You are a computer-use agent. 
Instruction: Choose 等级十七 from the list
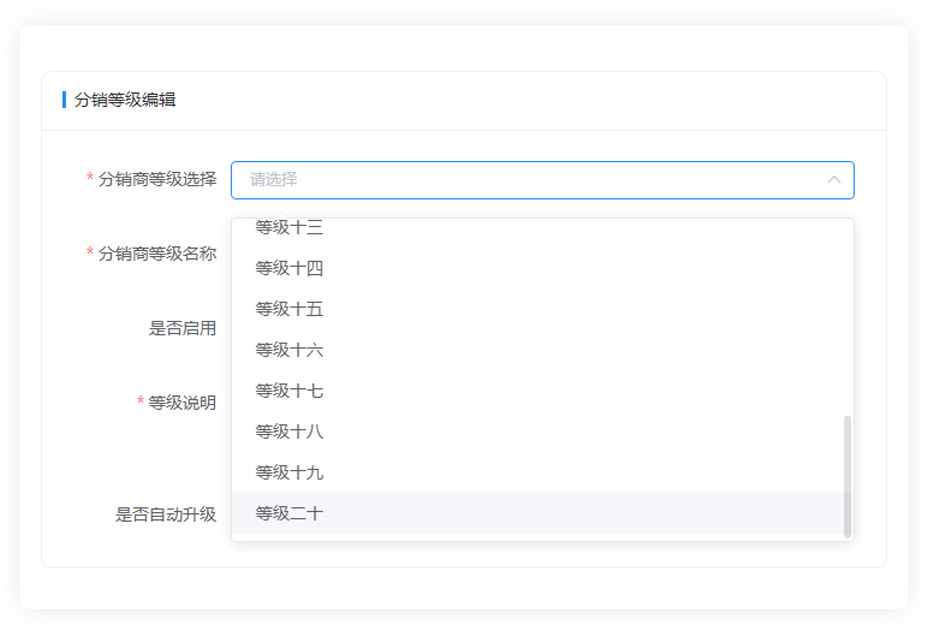click(290, 391)
